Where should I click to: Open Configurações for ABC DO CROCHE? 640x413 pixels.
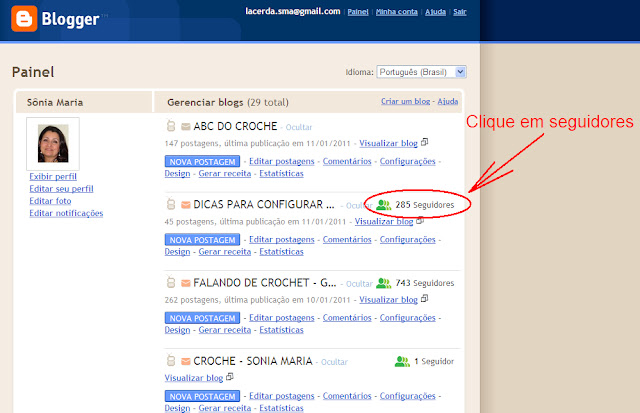point(407,161)
